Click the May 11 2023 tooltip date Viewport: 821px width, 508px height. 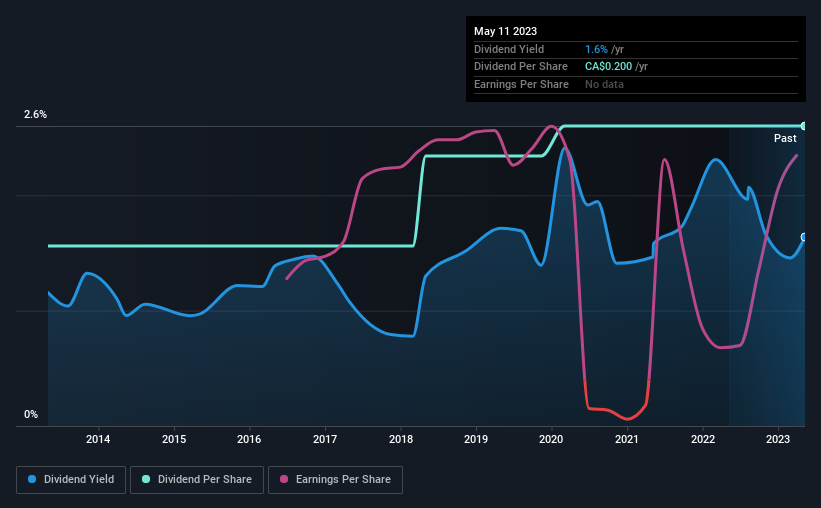point(505,31)
